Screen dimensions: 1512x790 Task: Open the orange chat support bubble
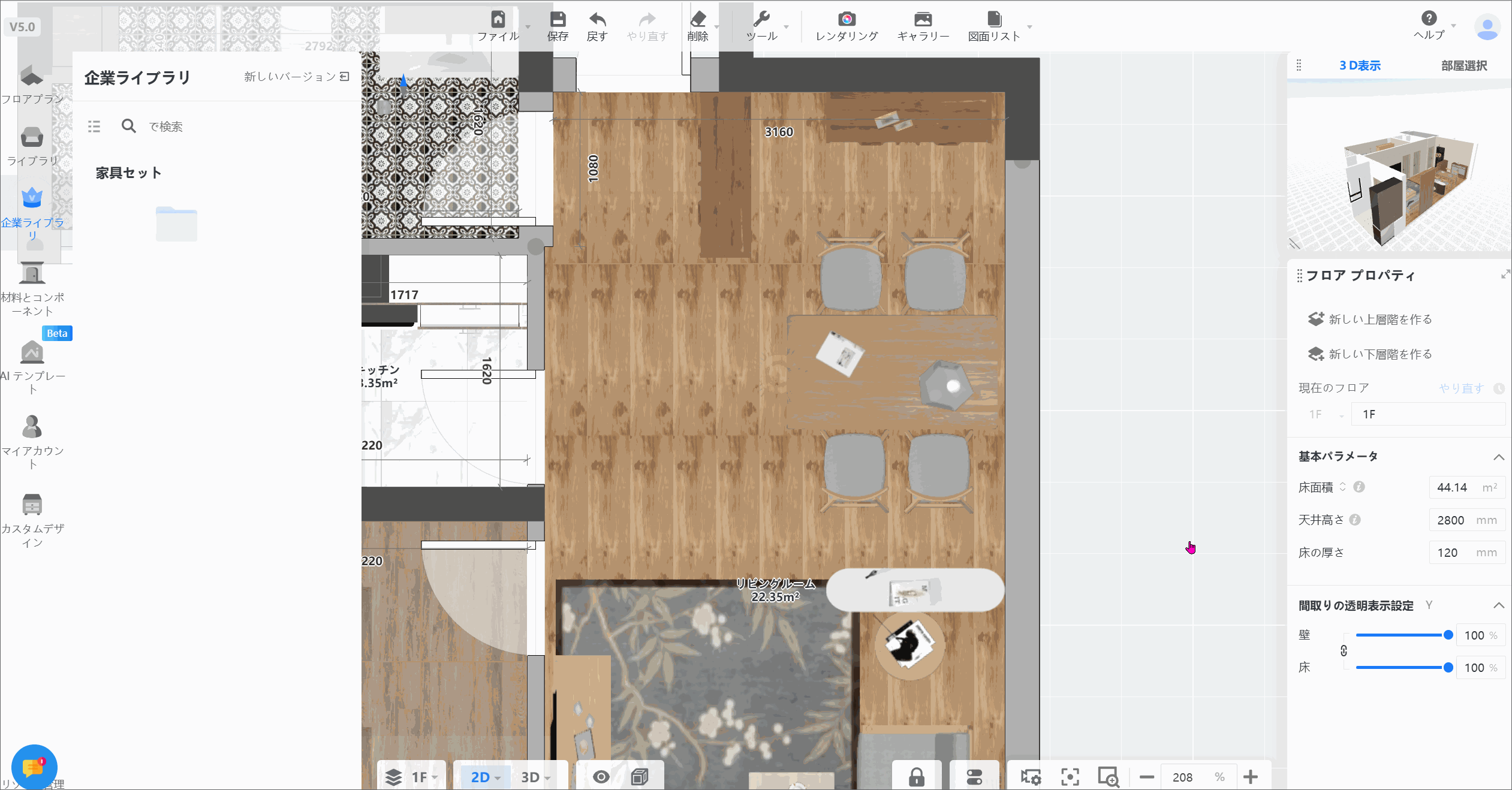(34, 767)
